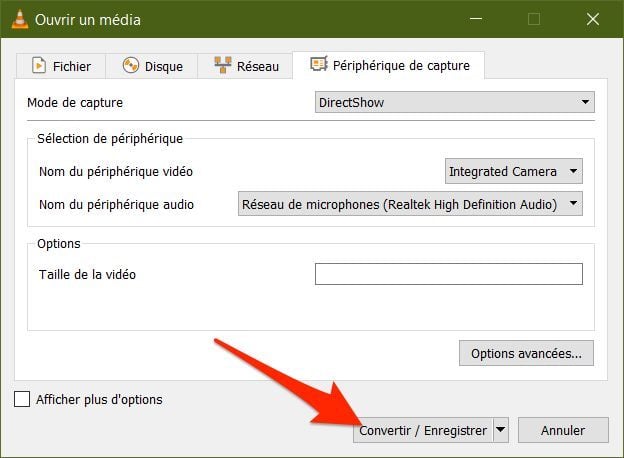The width and height of the screenshot is (624, 458).
Task: Click the Mode de capture label
Action: coord(75,103)
